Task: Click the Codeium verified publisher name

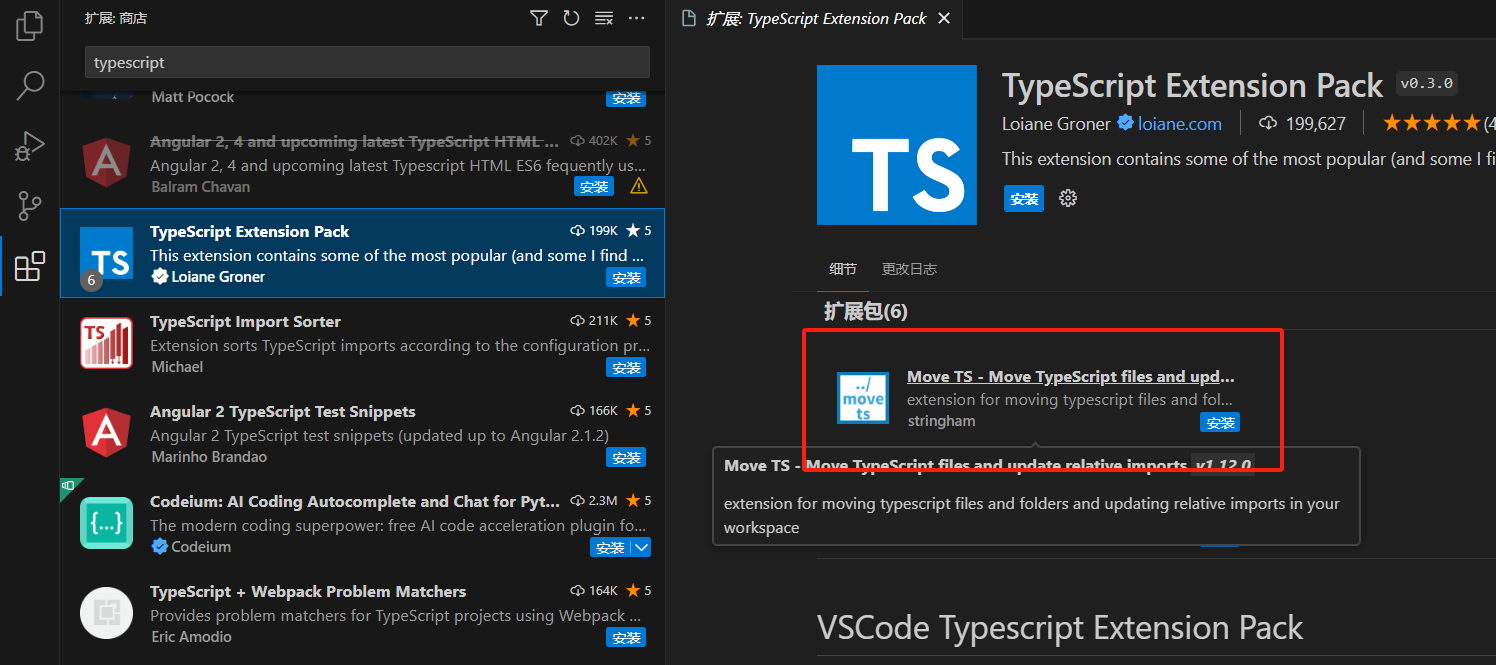Action: (x=201, y=547)
